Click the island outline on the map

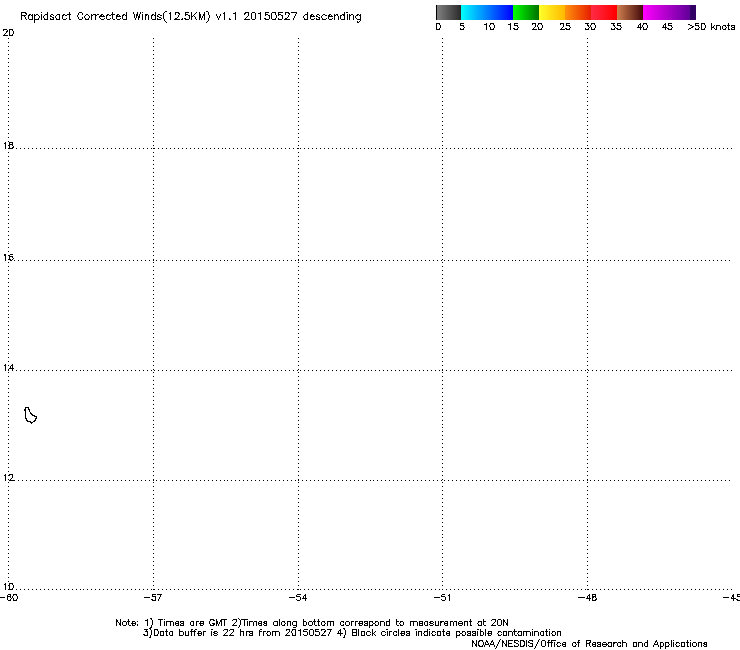coord(30,415)
